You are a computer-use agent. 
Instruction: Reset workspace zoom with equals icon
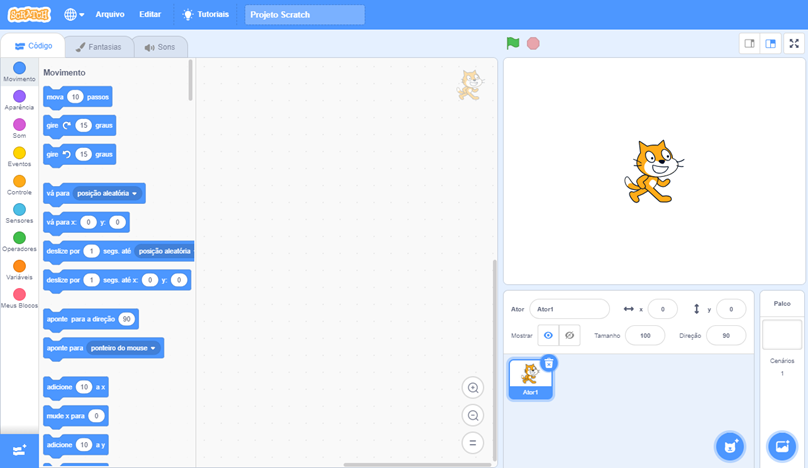(x=473, y=442)
